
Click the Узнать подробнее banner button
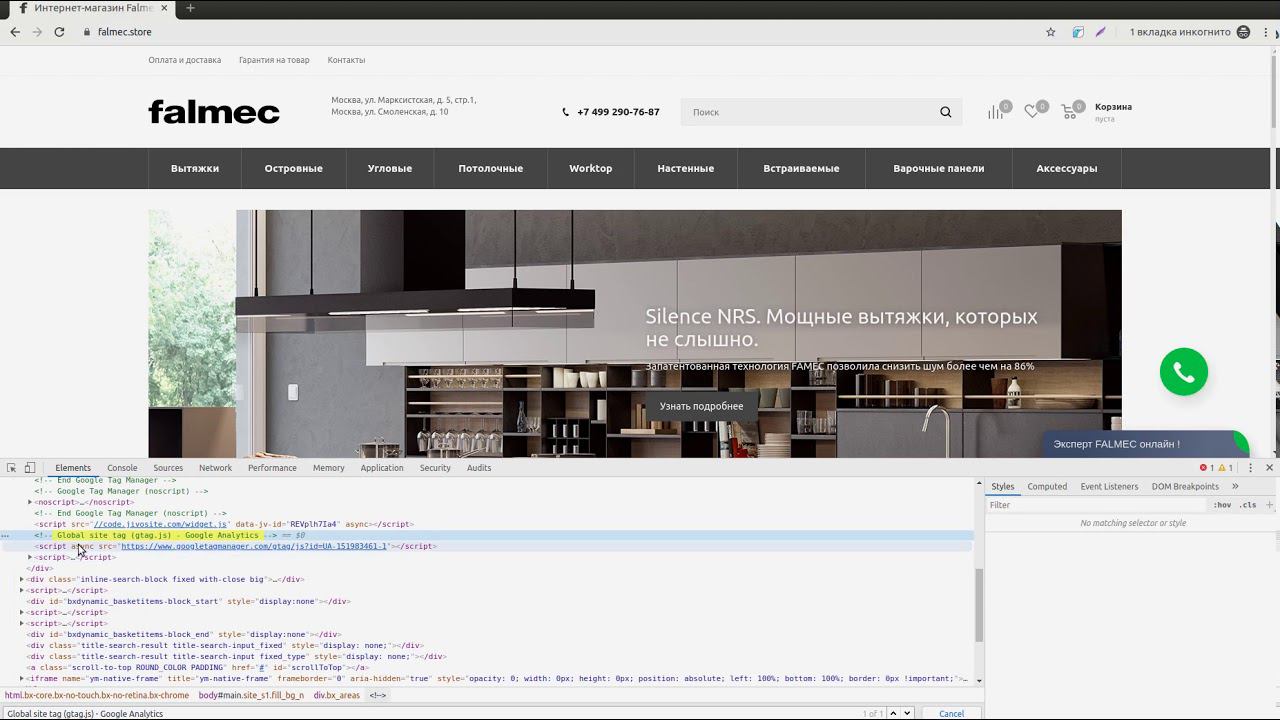pos(701,406)
